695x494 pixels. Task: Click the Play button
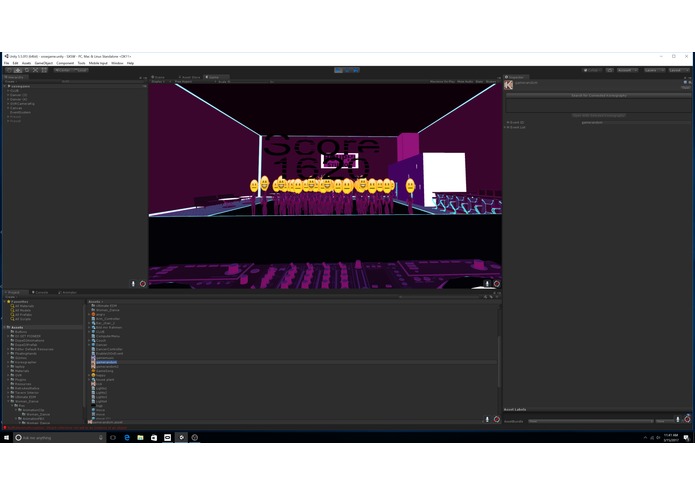coord(338,70)
